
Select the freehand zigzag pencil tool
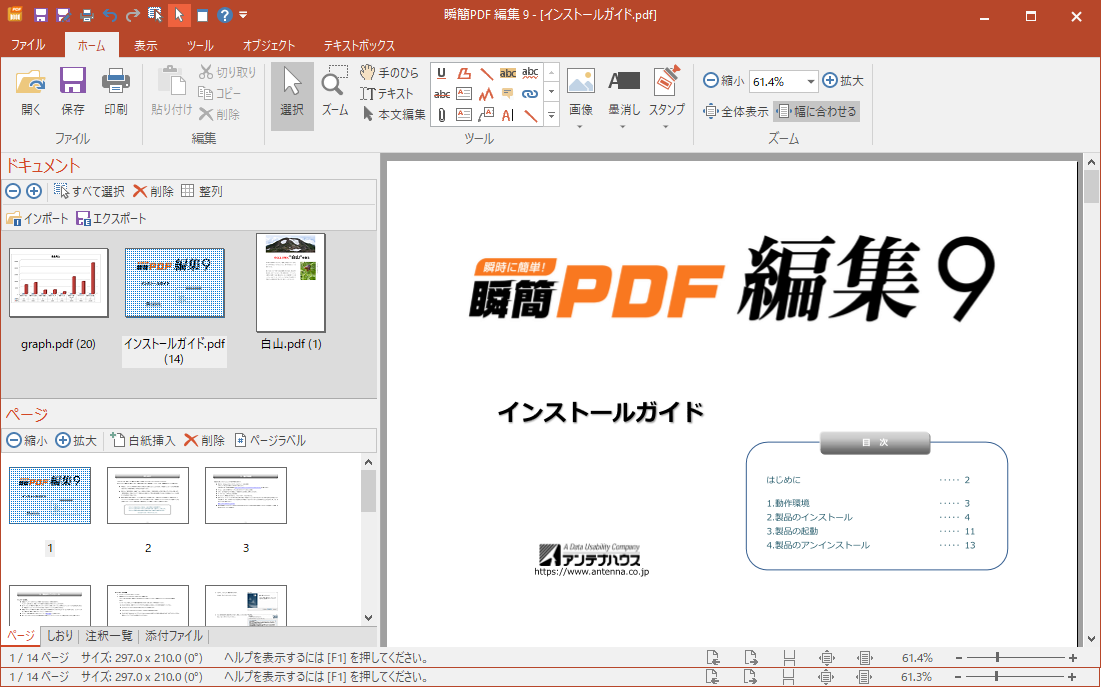pos(486,93)
